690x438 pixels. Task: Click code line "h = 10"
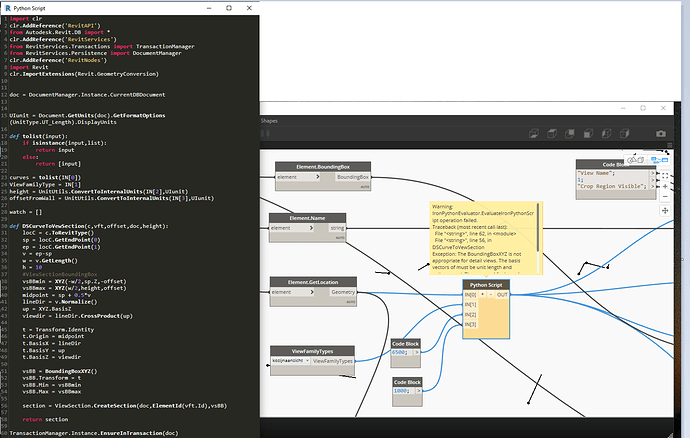(x=32, y=267)
